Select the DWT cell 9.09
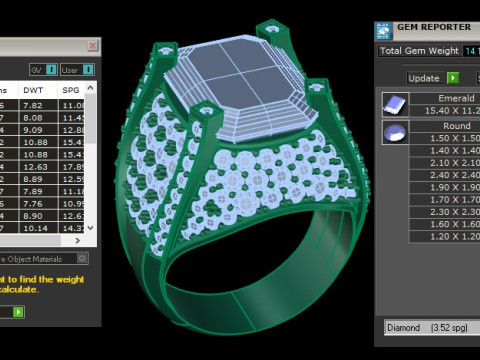 tap(38, 130)
